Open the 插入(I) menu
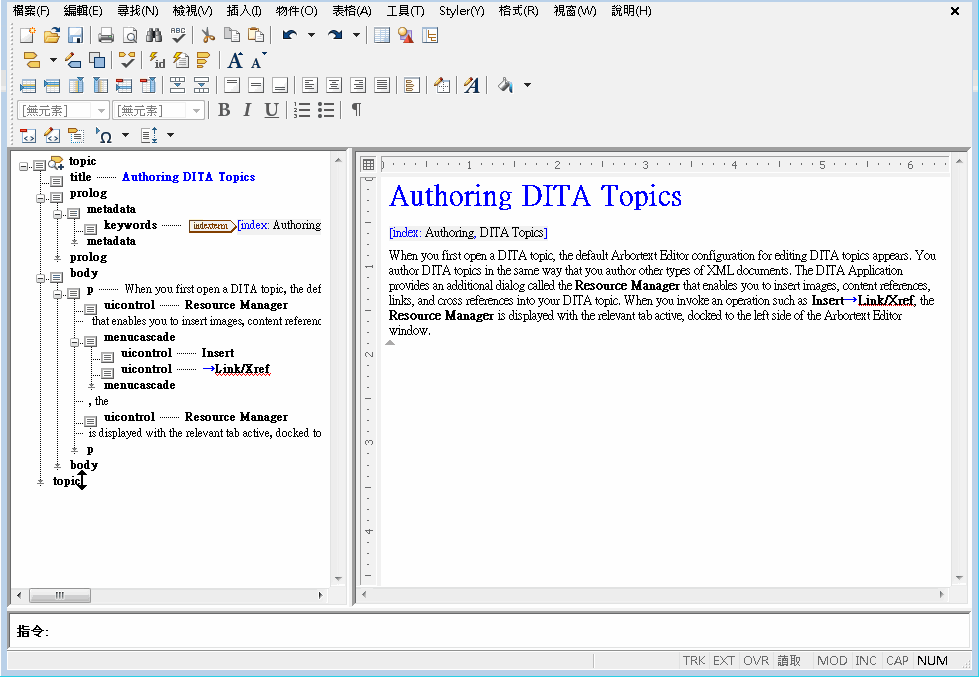This screenshot has width=979, height=677. pos(244,11)
